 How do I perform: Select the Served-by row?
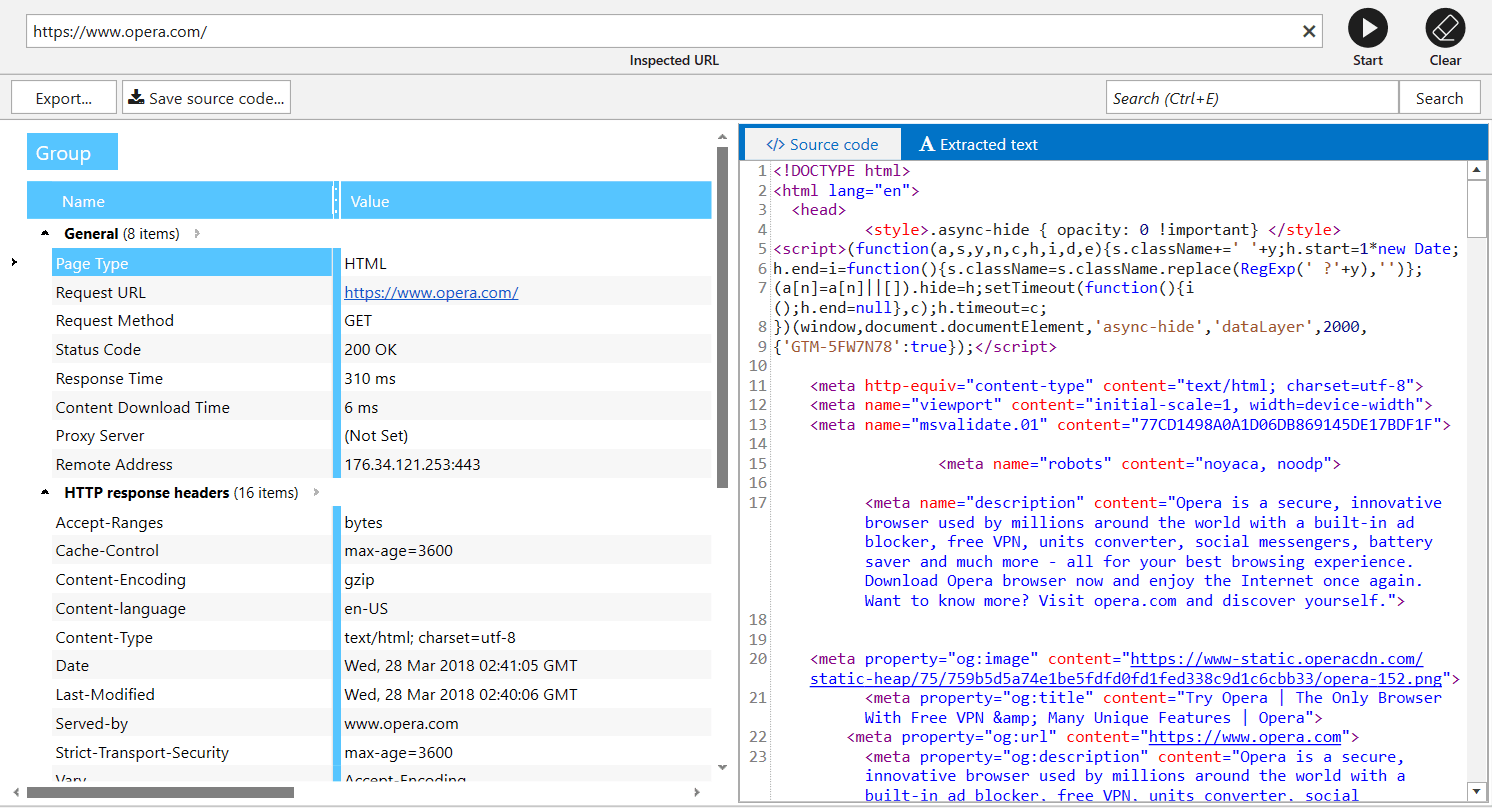382,724
